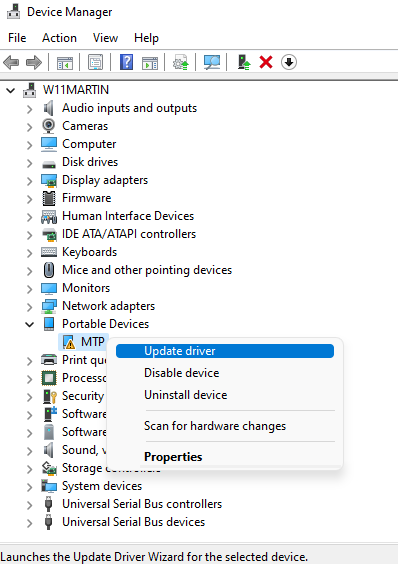This screenshot has width=398, height=564.
Task: Click the blue Help question mark icon
Action: click(126, 62)
